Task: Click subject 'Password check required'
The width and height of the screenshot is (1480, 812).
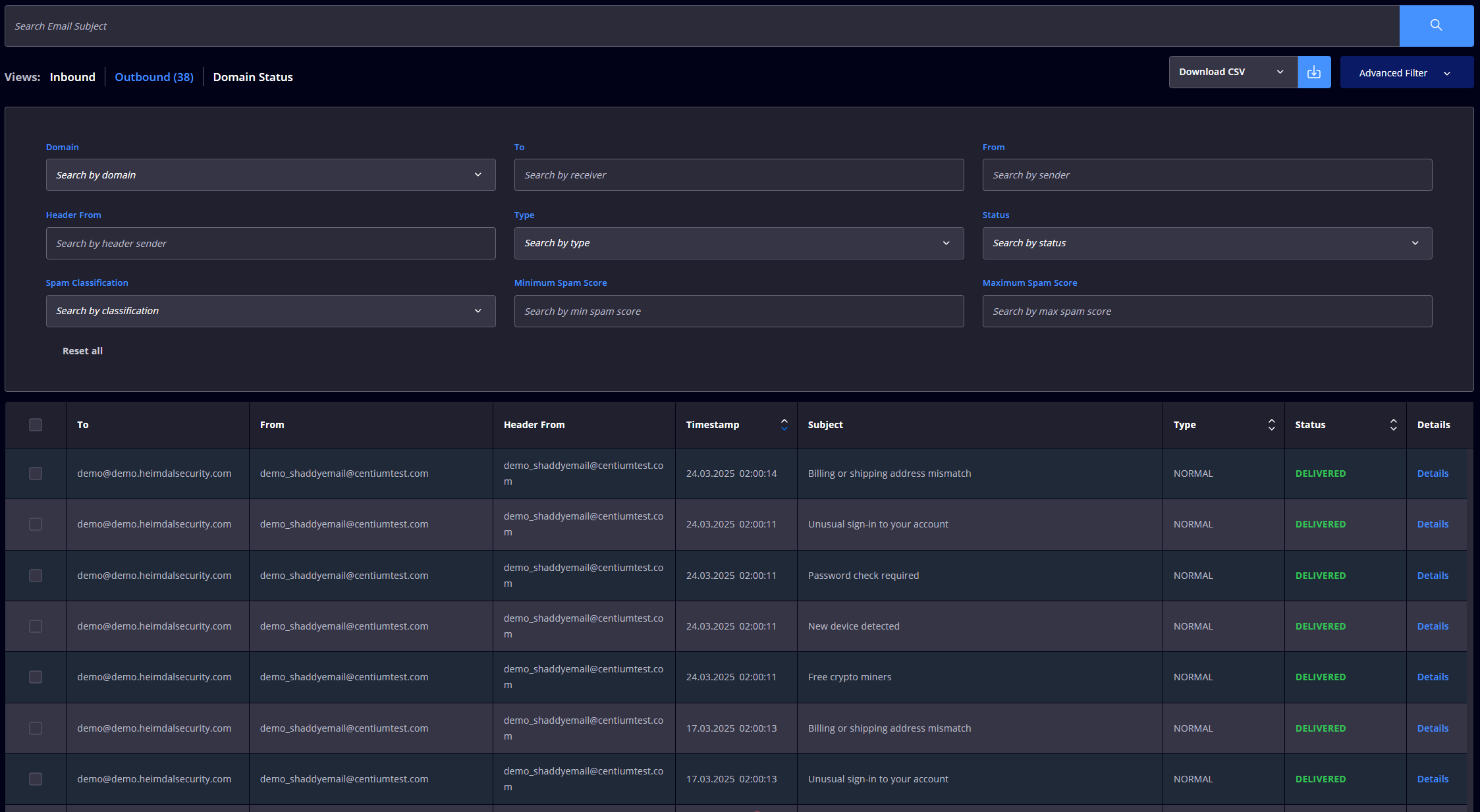Action: [x=863, y=576]
